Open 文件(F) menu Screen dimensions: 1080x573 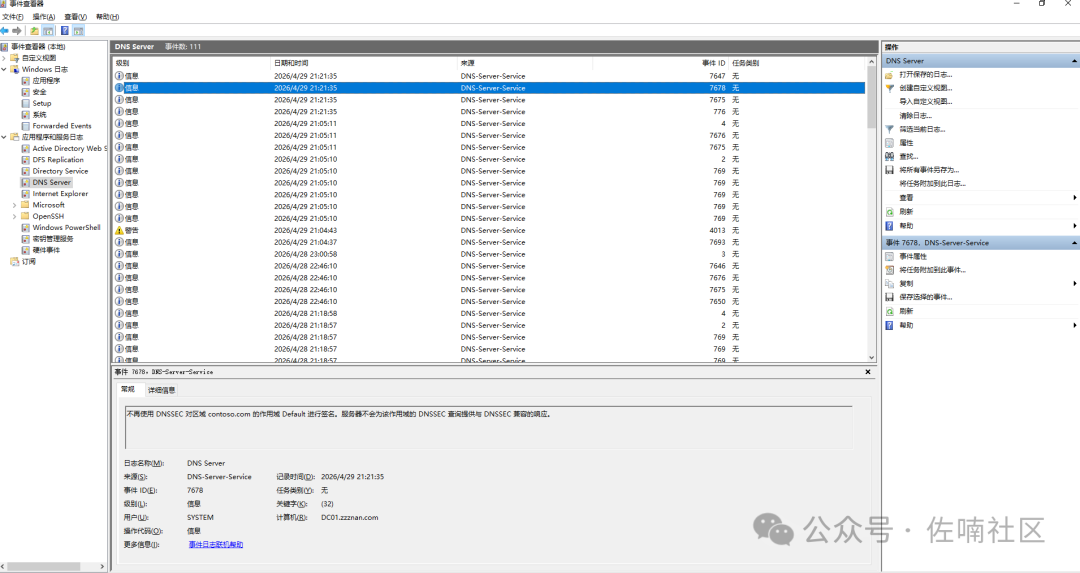[x=13, y=17]
